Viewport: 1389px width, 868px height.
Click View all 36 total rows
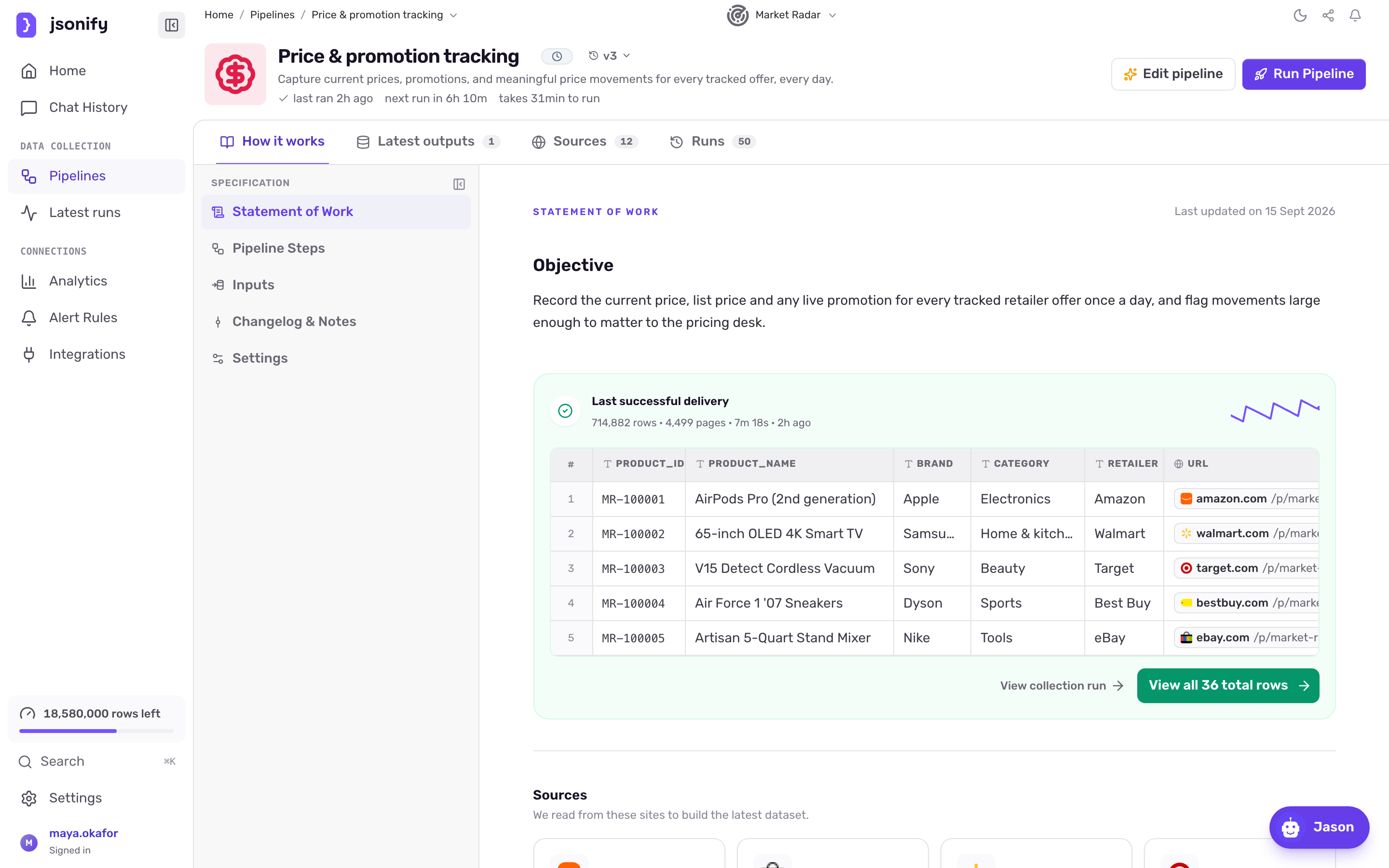click(1228, 685)
